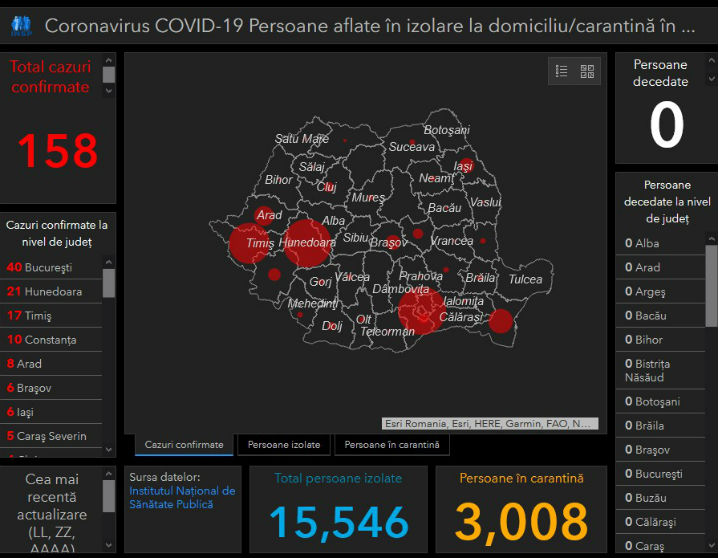
Task: Click scrollbar thumb in deaths county list
Action: coord(711,285)
